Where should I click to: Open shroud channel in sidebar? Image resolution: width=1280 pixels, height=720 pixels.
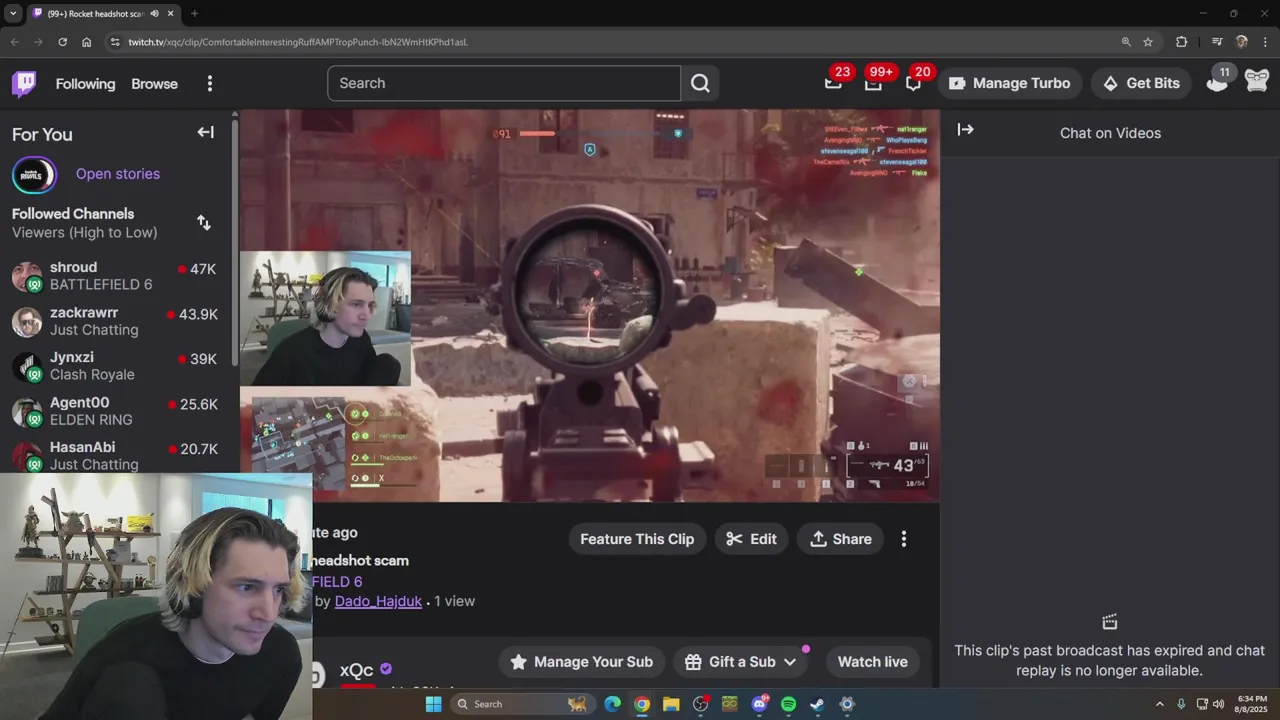point(114,276)
